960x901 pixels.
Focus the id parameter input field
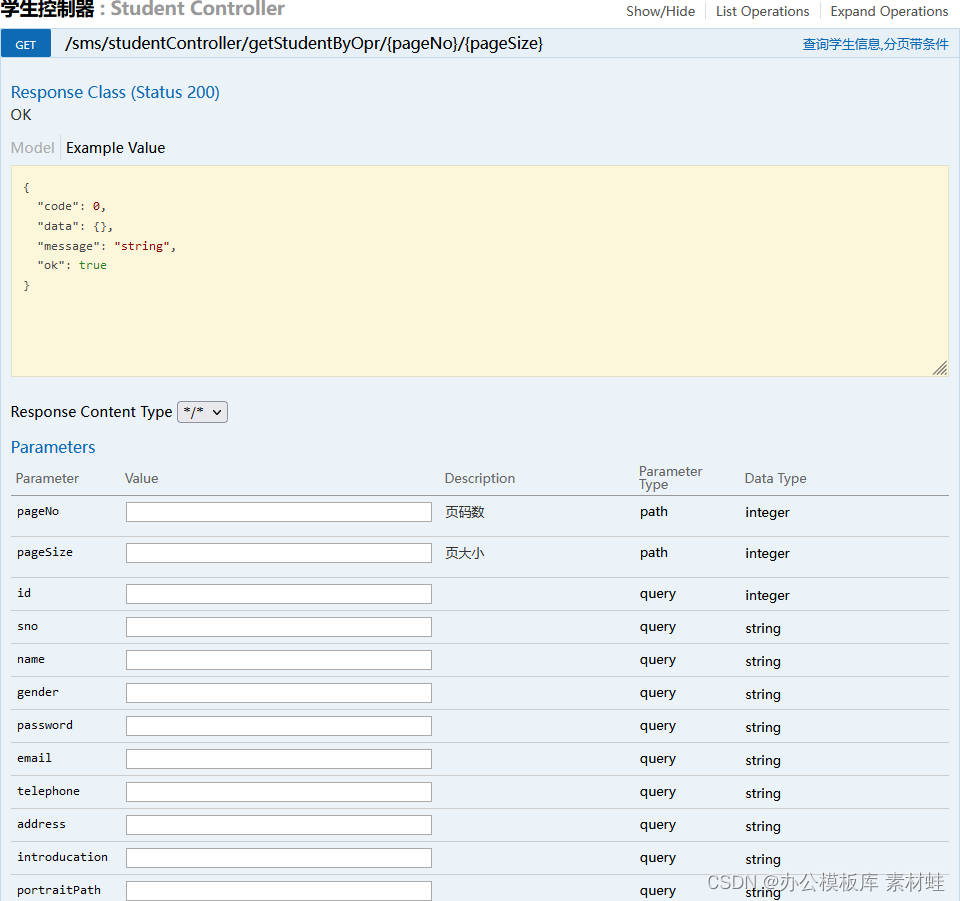pyautogui.click(x=278, y=594)
